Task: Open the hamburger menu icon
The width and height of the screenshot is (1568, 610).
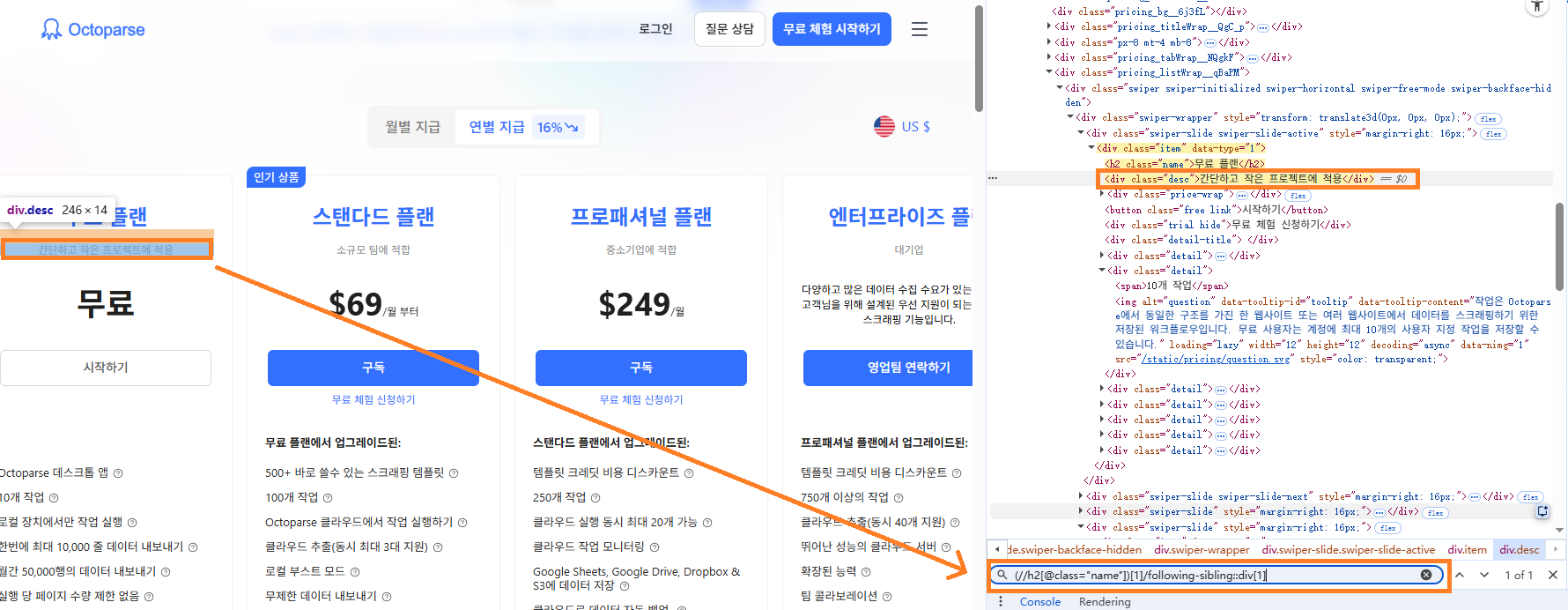Action: [x=919, y=29]
